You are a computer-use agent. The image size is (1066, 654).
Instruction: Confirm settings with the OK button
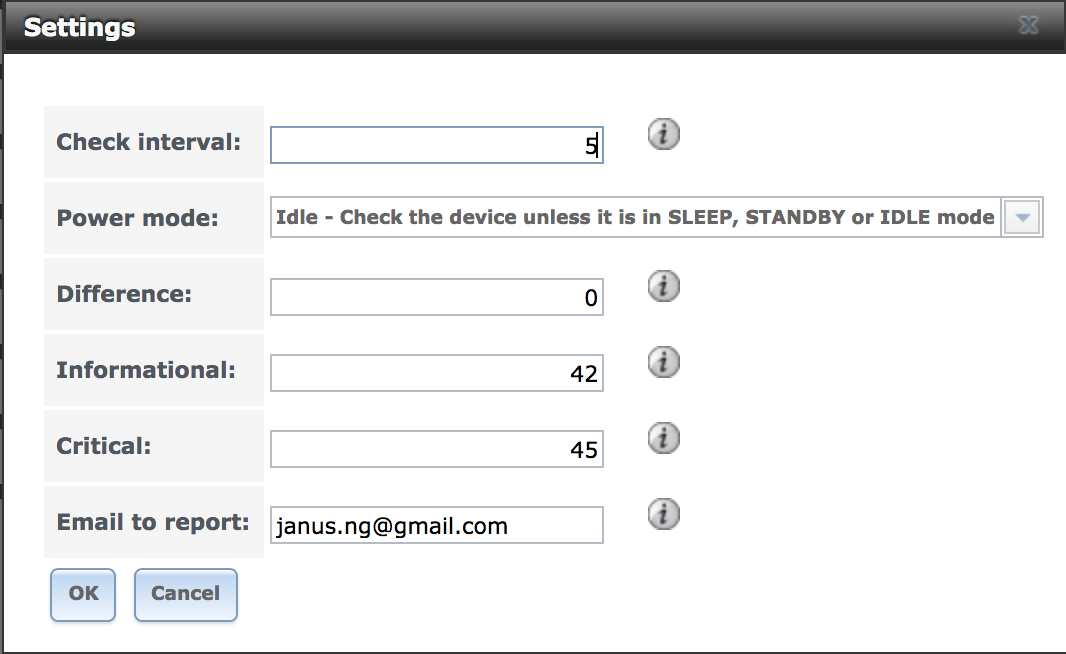pyautogui.click(x=83, y=595)
